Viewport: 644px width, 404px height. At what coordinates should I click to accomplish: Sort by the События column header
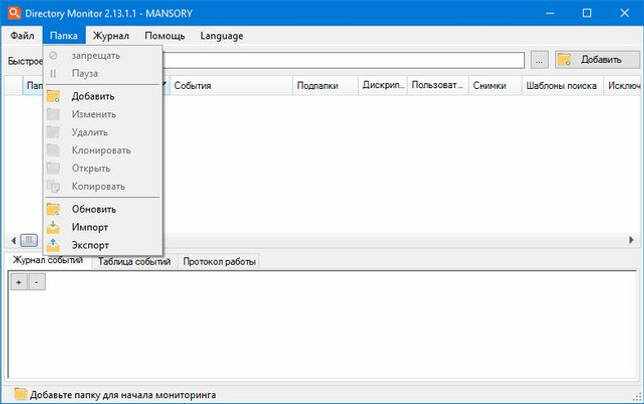(231, 85)
